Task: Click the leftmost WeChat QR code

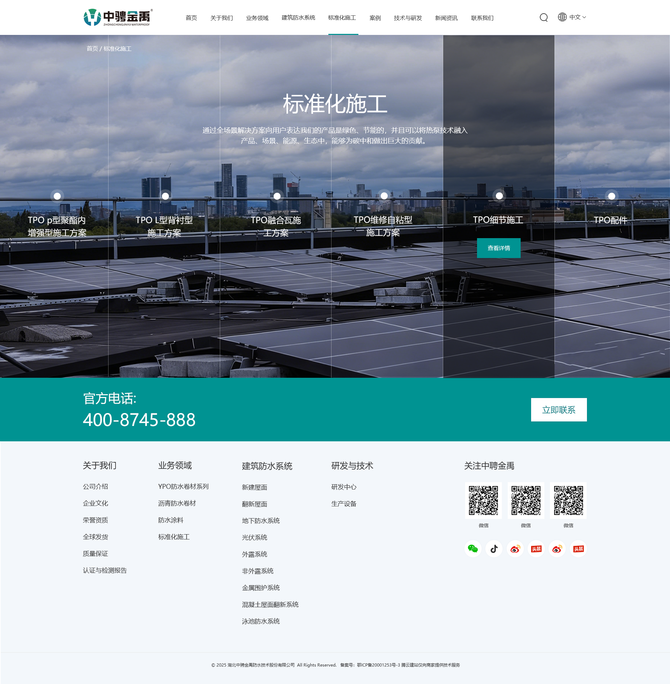Action: (483, 500)
